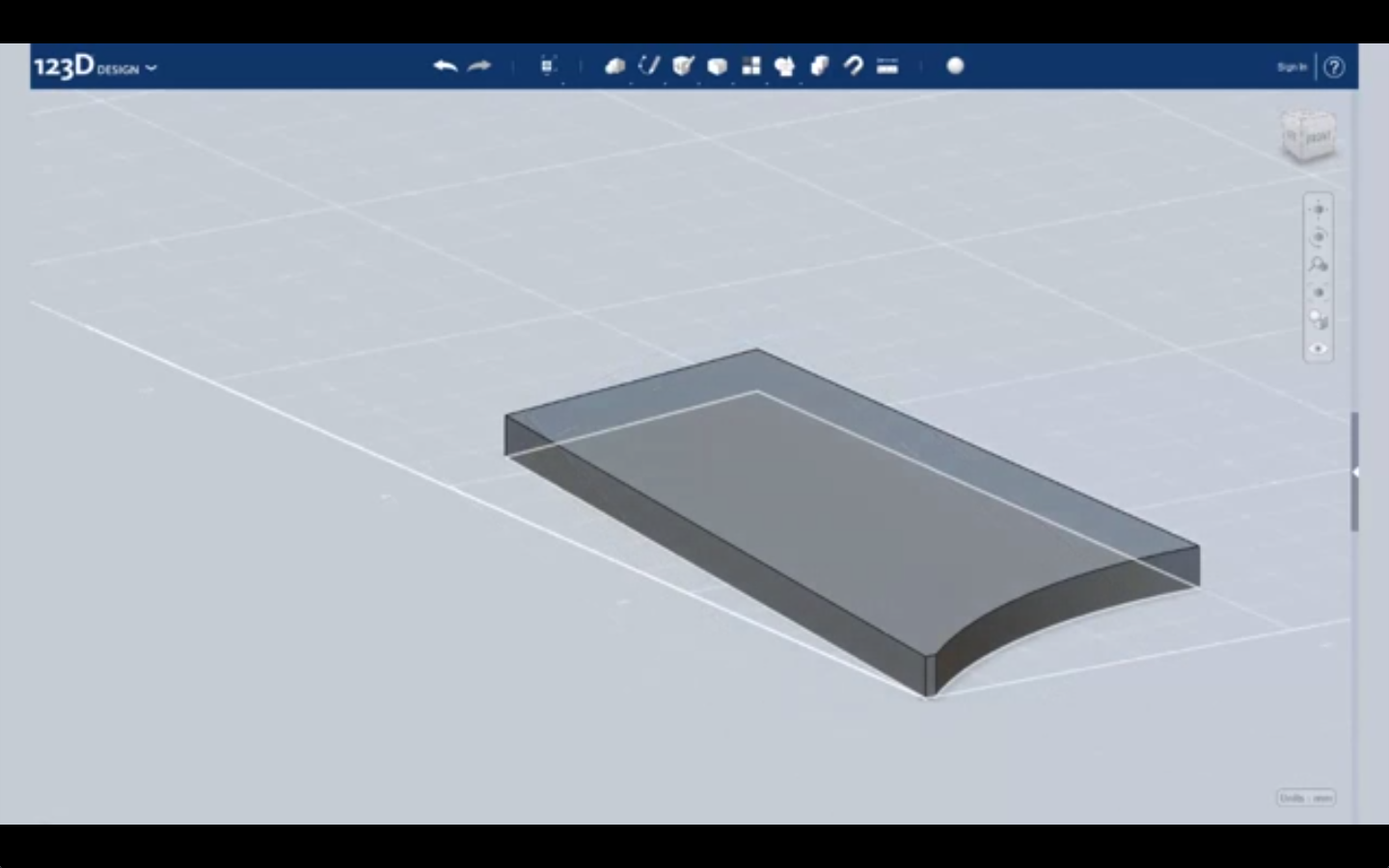Open the Construct tools menu
1389x868 pixels.
click(x=684, y=66)
